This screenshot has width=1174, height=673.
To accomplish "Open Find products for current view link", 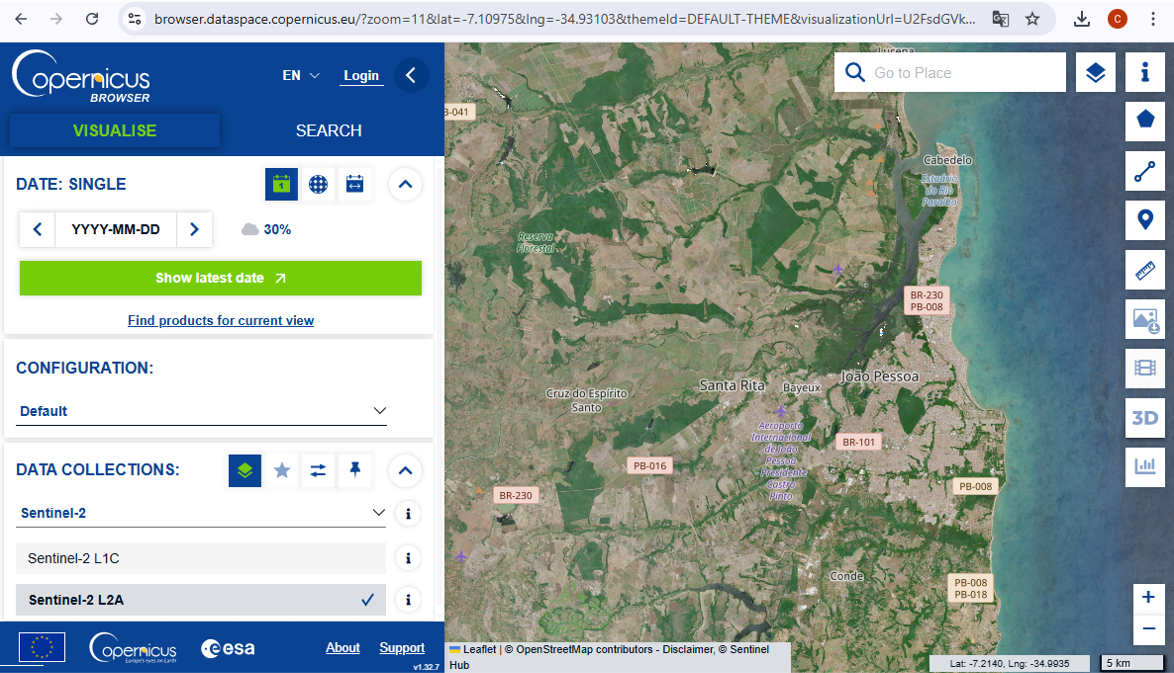I will 220,321.
